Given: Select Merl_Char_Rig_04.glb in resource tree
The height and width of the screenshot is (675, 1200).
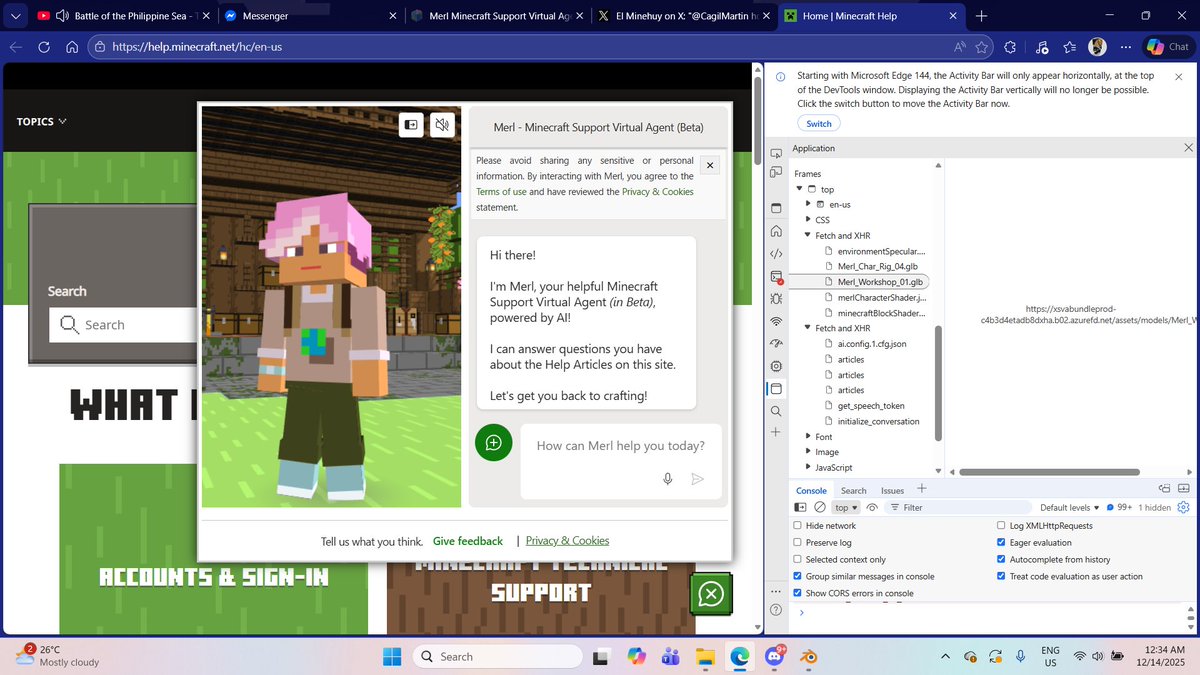Looking at the screenshot, I should click(x=877, y=267).
